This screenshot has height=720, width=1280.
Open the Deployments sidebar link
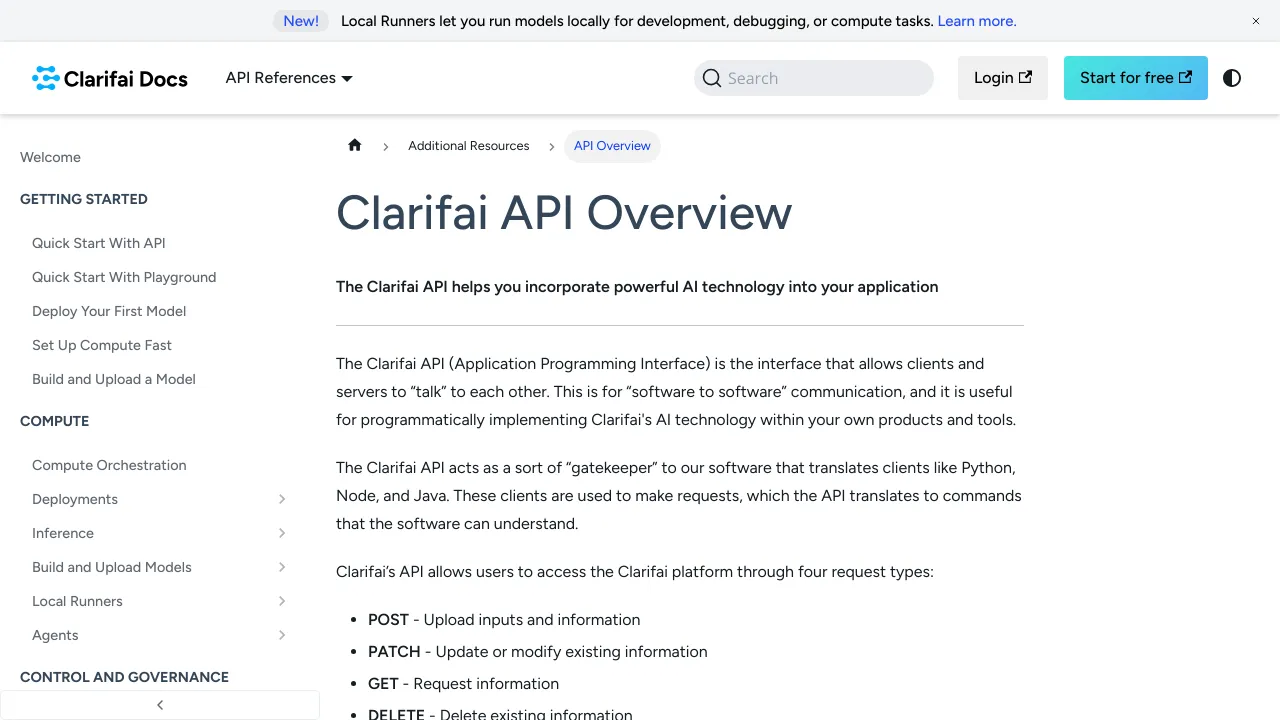[75, 499]
